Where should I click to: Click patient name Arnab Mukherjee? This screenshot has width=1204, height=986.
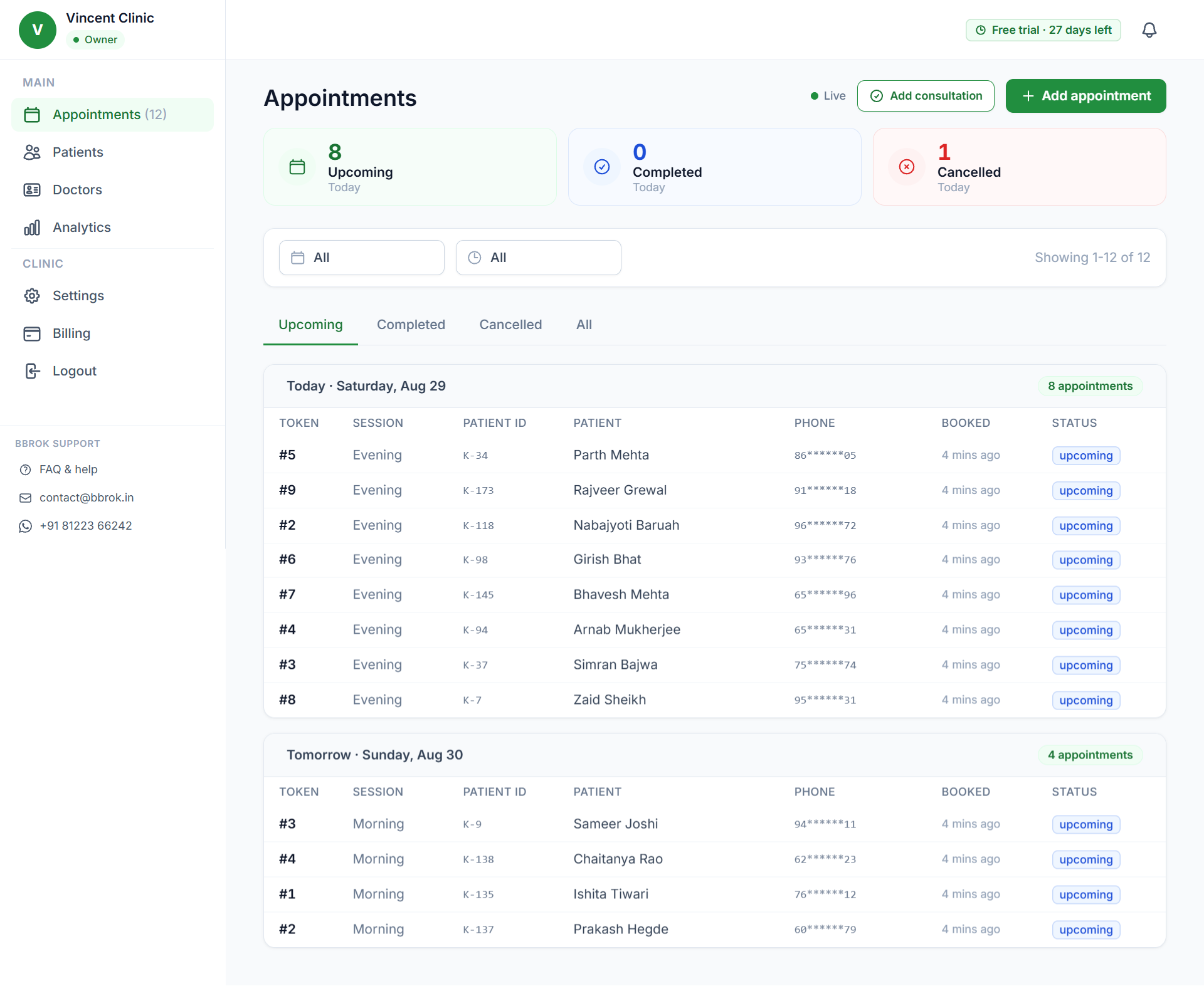tap(626, 629)
